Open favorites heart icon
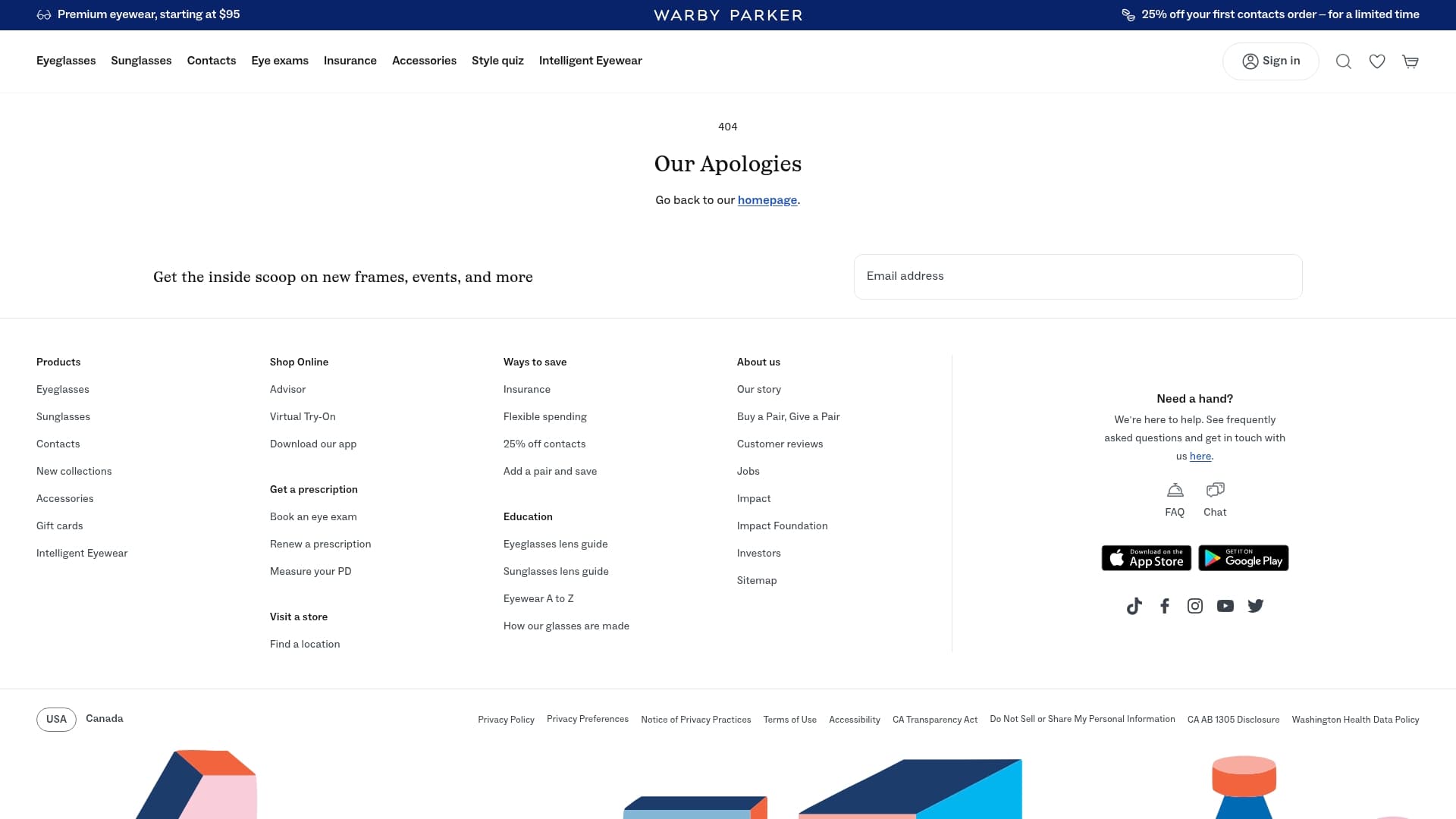This screenshot has width=1456, height=819. pyautogui.click(x=1377, y=61)
